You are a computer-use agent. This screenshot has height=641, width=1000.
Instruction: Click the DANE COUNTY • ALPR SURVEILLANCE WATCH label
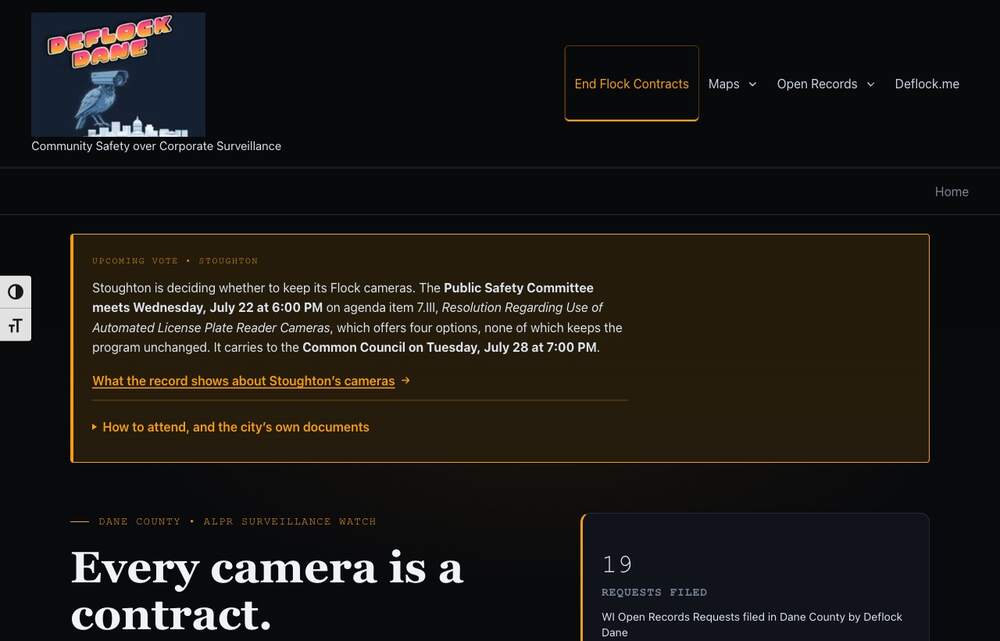[x=237, y=522]
